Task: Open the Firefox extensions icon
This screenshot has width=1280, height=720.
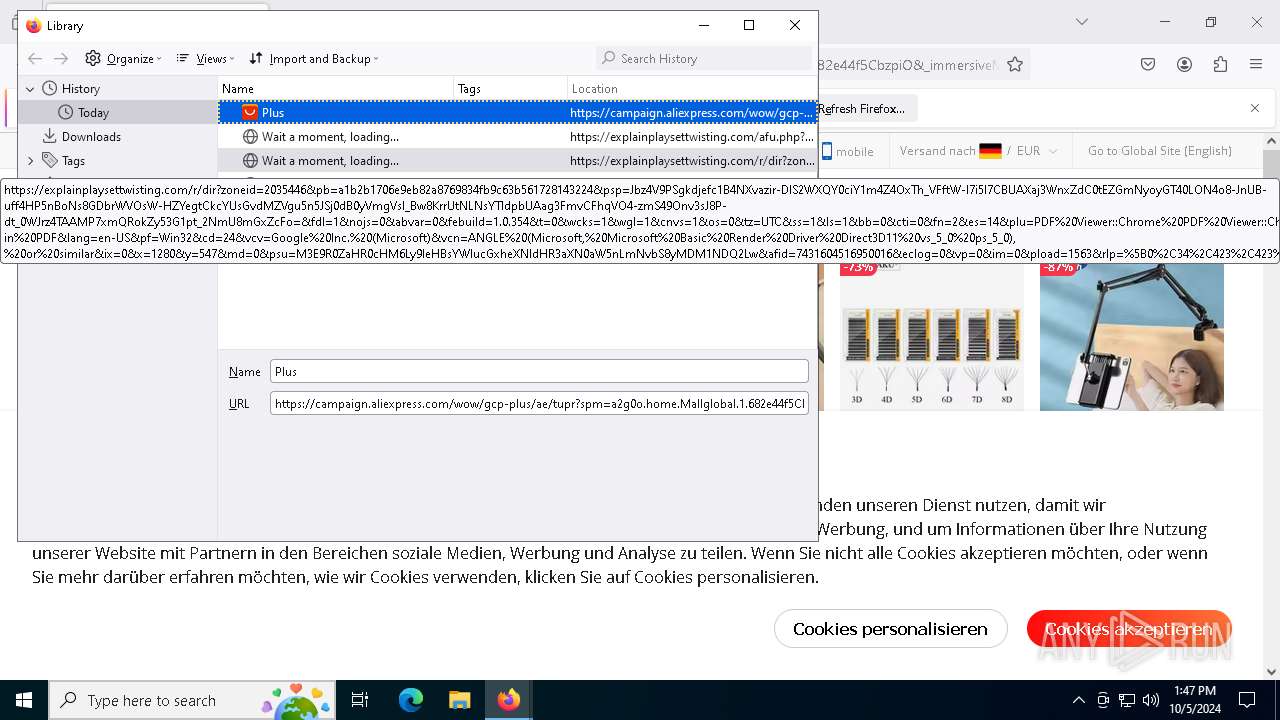Action: [x=1220, y=65]
